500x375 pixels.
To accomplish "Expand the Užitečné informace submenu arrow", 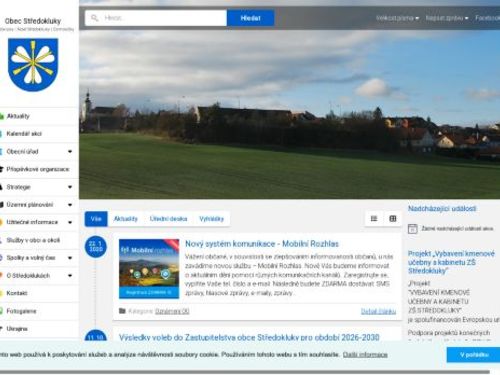I will [x=70, y=222].
